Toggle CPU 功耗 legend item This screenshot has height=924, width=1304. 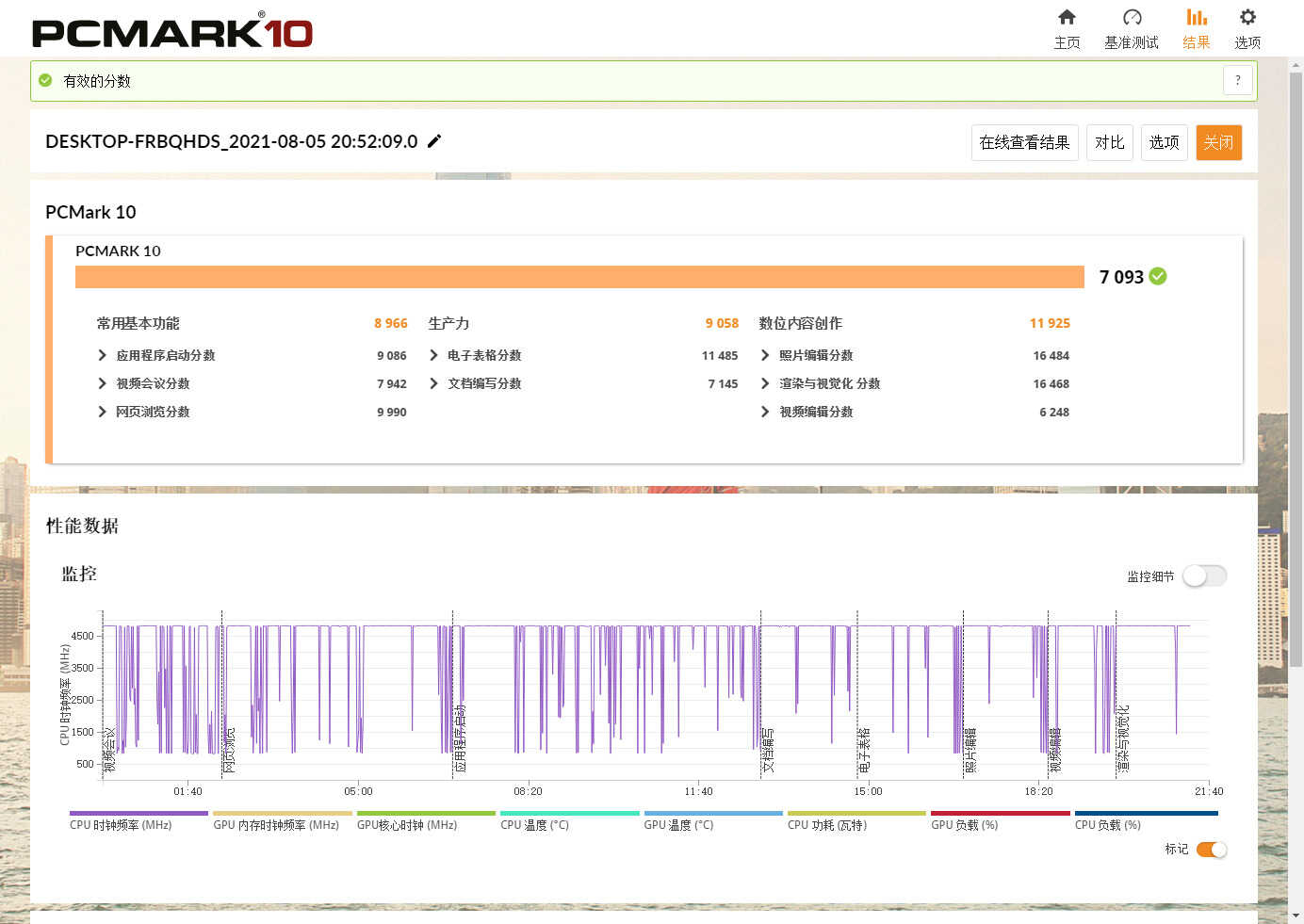[x=856, y=819]
